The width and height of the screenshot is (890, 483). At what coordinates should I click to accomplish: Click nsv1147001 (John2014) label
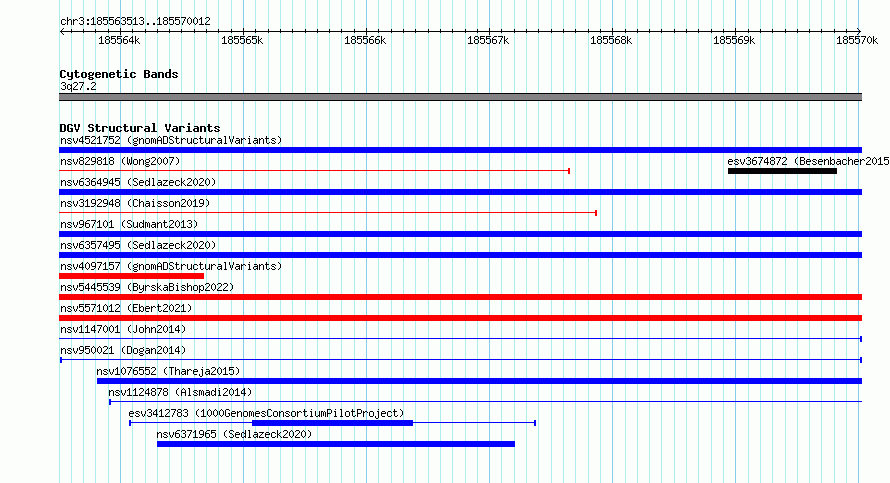pos(123,329)
